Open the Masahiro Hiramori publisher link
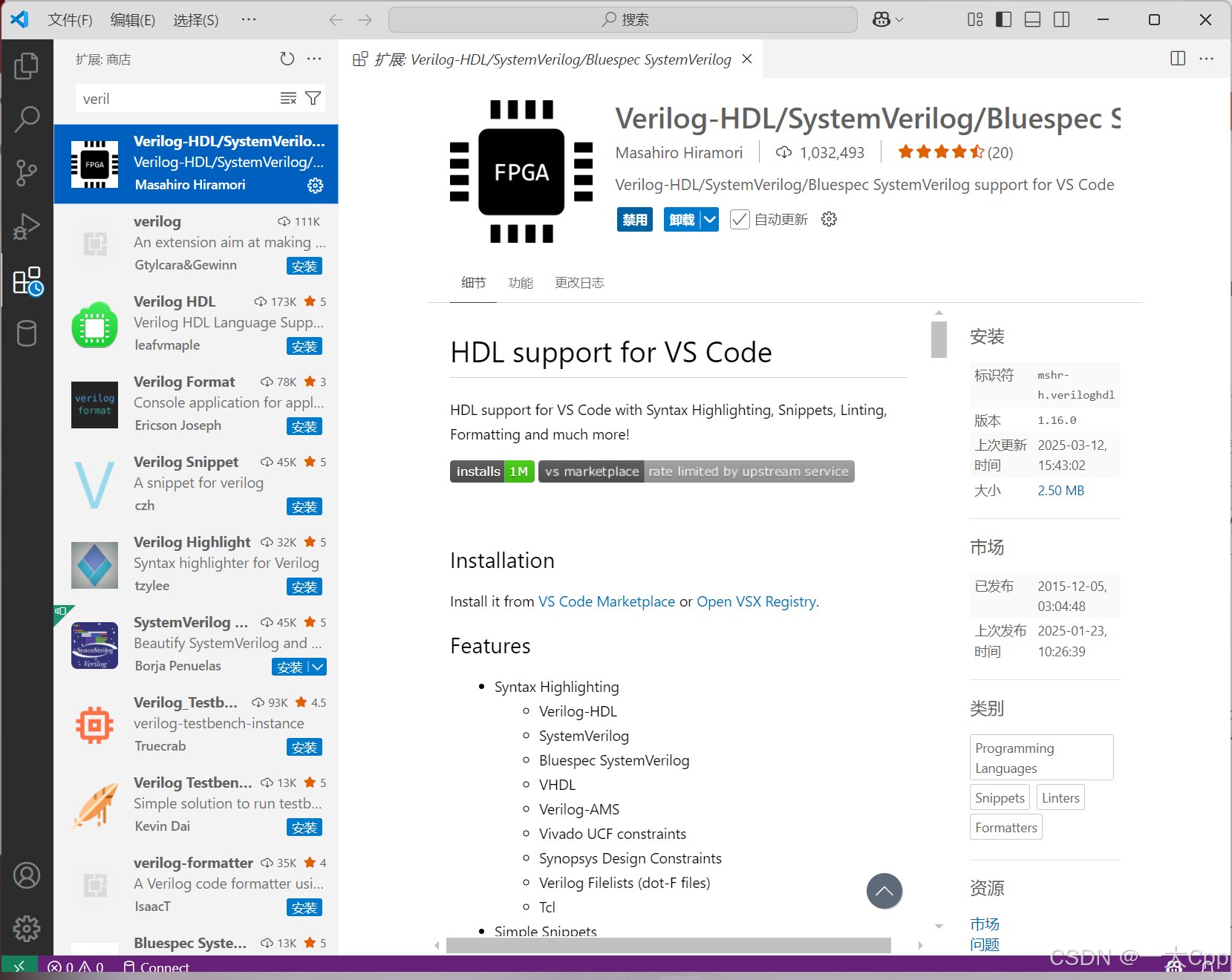This screenshot has height=980, width=1232. point(679,153)
